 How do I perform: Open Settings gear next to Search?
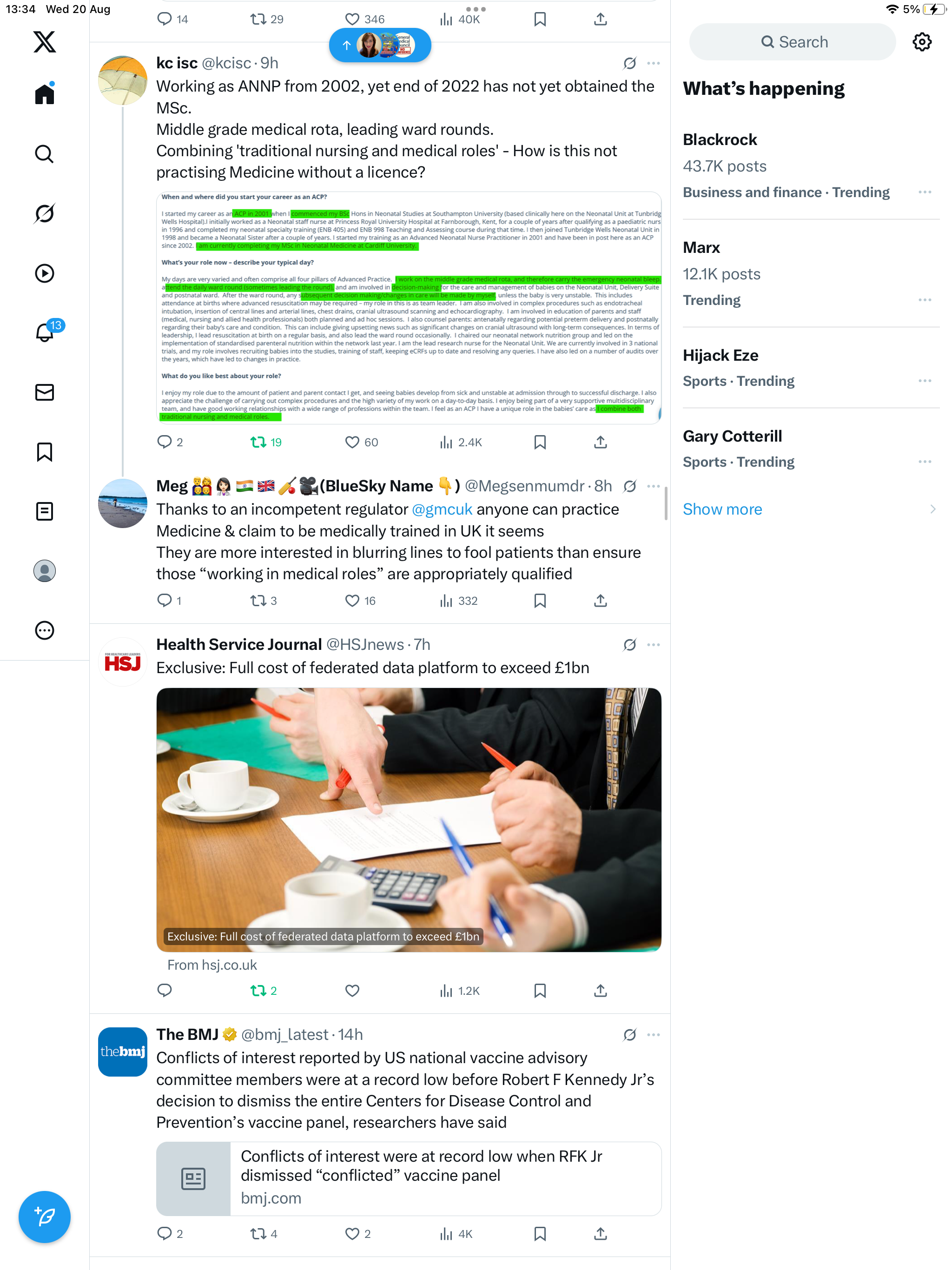pos(922,42)
